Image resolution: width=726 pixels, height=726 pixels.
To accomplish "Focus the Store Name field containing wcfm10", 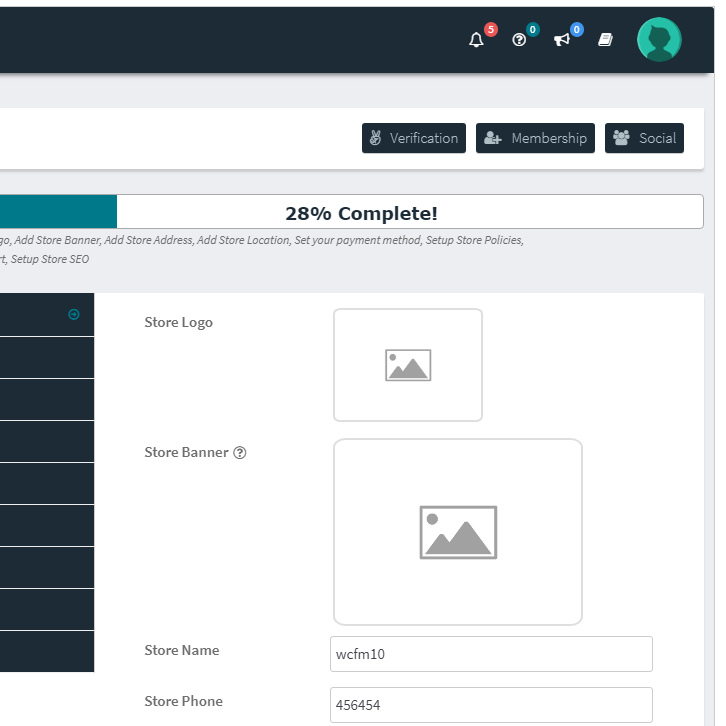I will [x=491, y=654].
